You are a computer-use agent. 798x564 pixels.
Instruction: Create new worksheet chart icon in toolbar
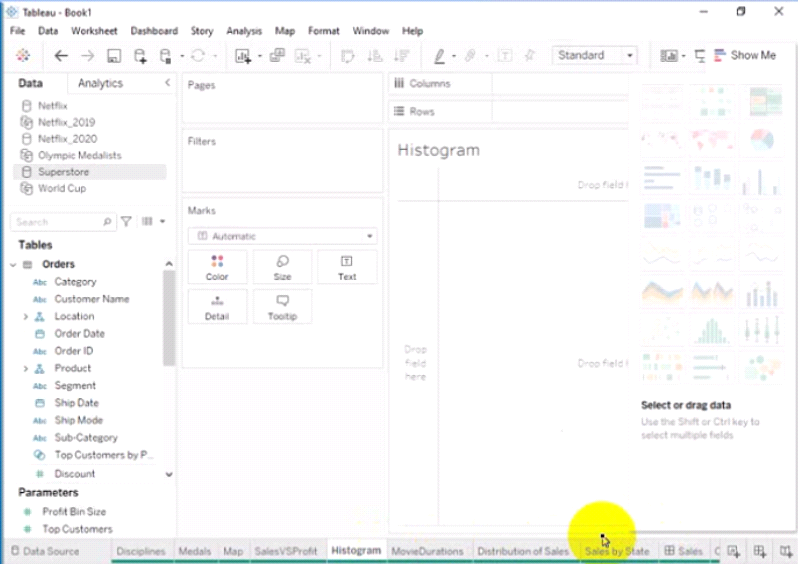tap(243, 56)
